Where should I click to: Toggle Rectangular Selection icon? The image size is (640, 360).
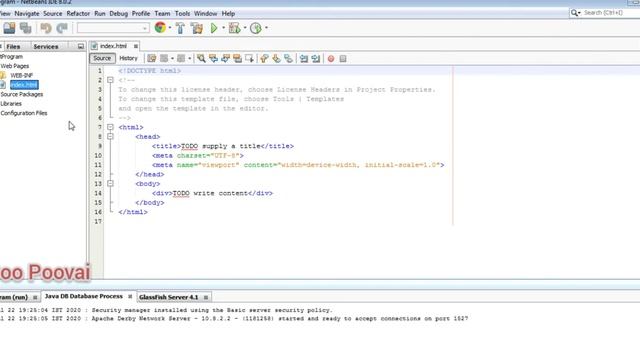tap(249, 58)
